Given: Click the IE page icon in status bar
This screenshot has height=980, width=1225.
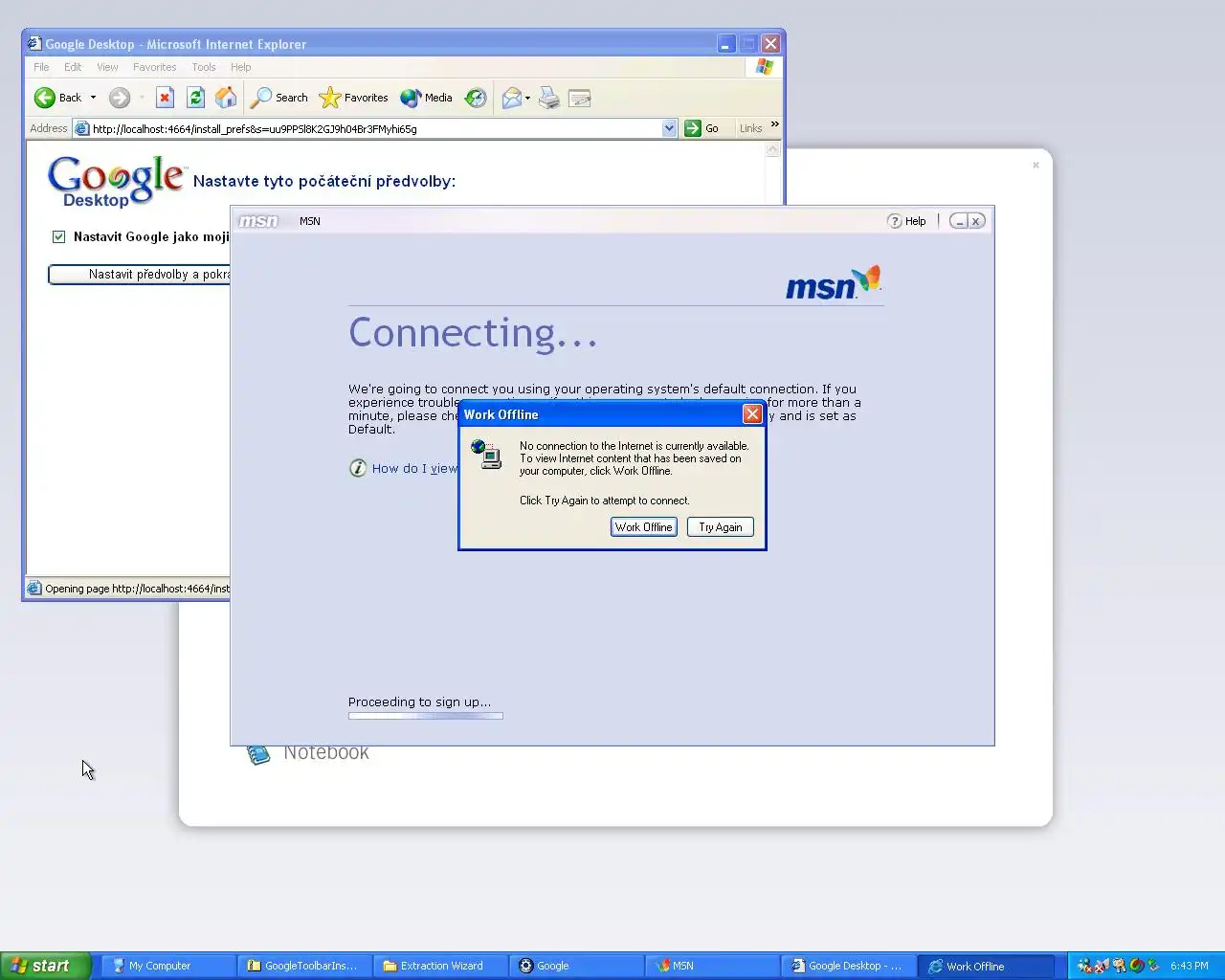Looking at the screenshot, I should coord(34,589).
